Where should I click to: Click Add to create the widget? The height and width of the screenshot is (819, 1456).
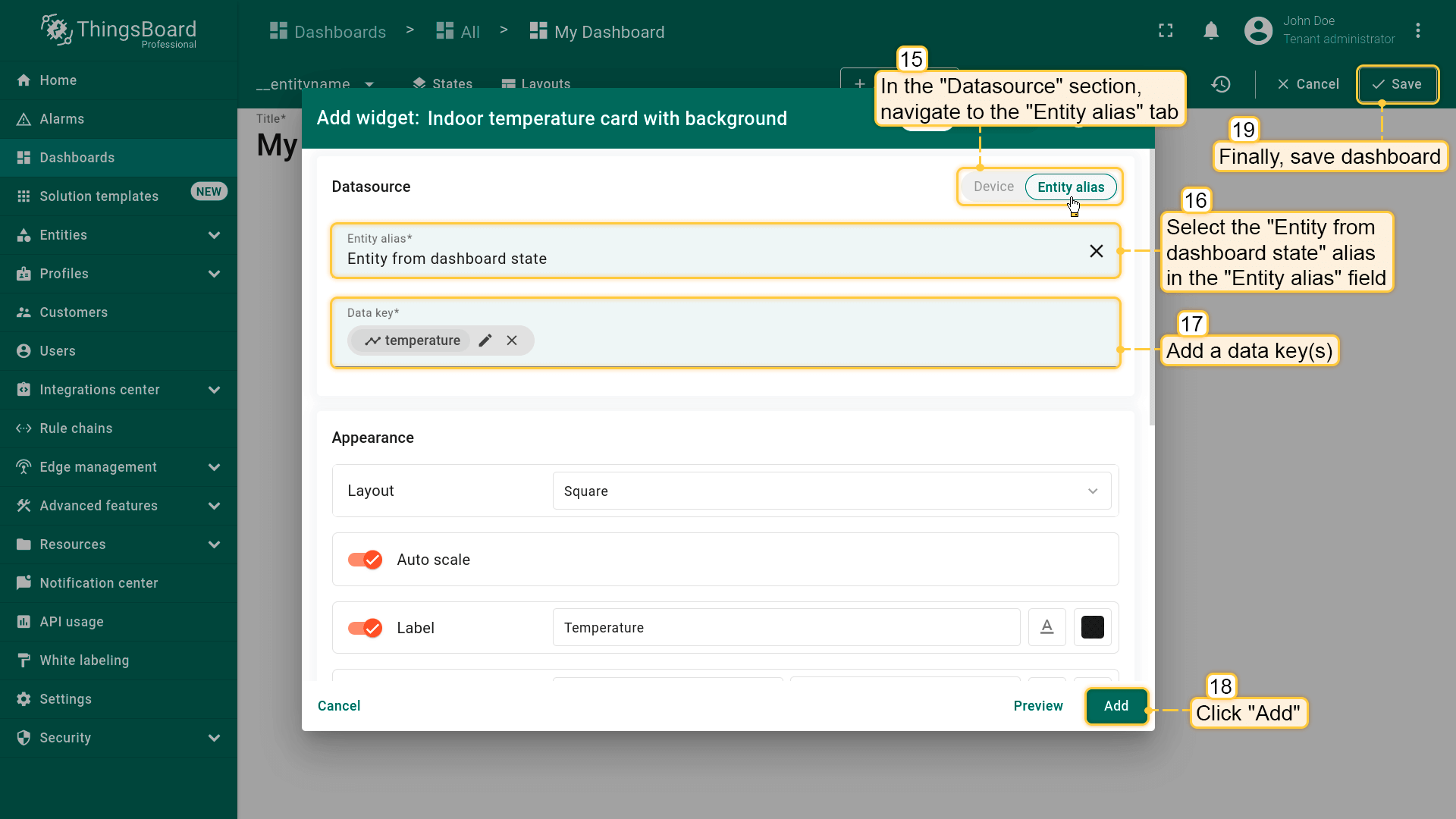(1116, 706)
